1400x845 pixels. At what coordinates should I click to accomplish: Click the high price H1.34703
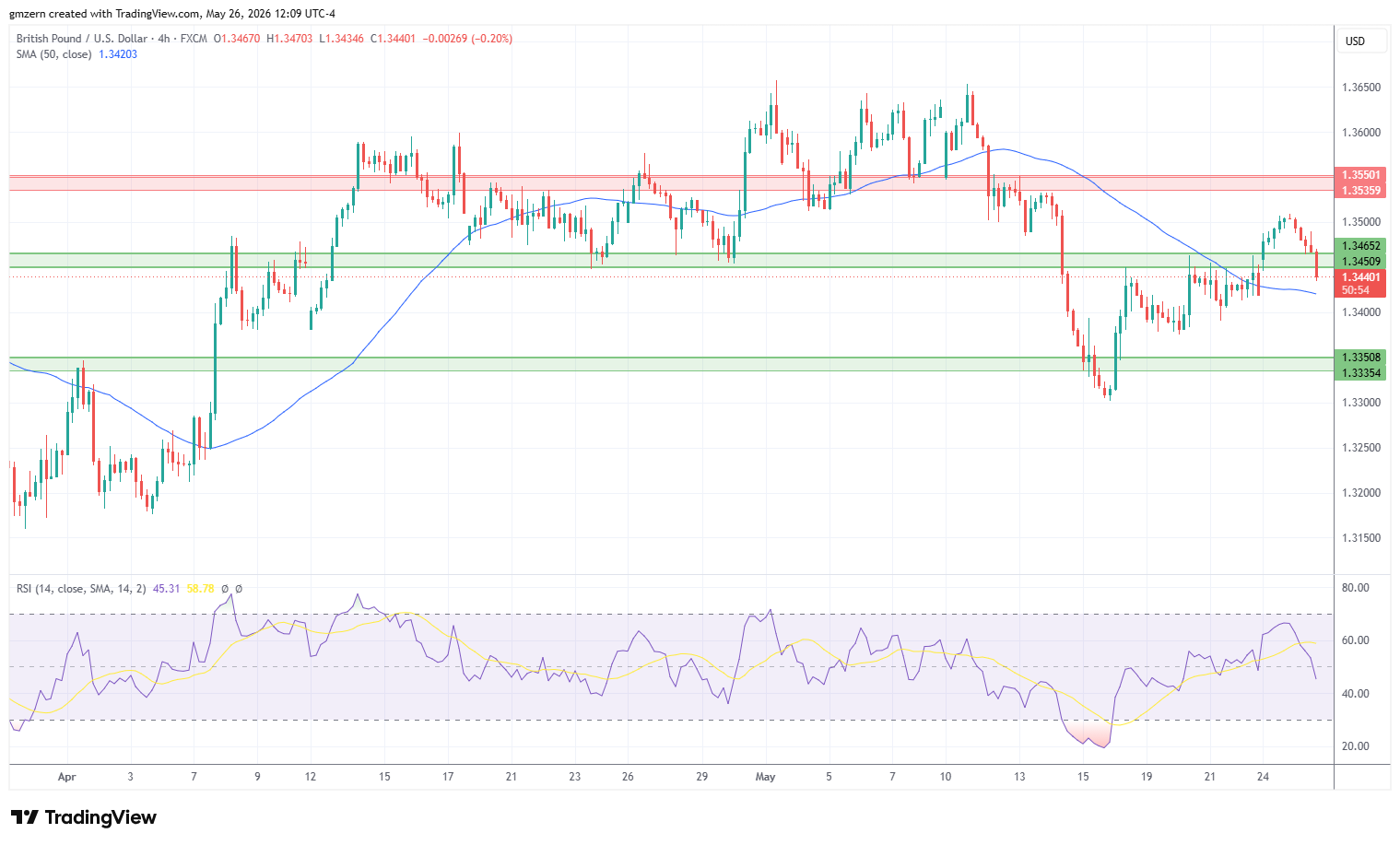289,39
